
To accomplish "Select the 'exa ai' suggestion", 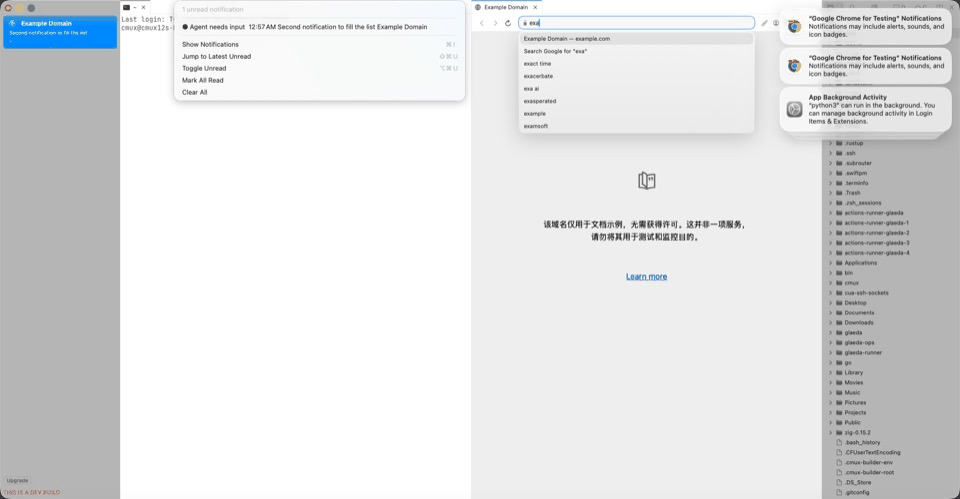I will [x=636, y=89].
